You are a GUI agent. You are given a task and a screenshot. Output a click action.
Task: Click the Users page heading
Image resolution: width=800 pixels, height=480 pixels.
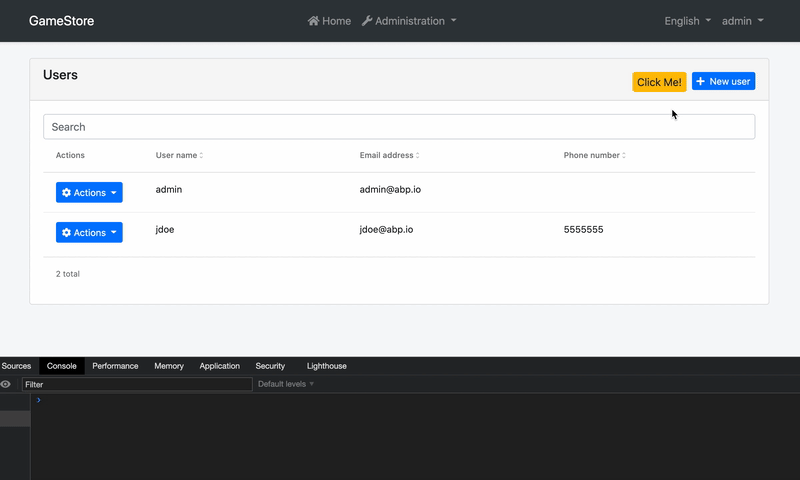pos(60,75)
